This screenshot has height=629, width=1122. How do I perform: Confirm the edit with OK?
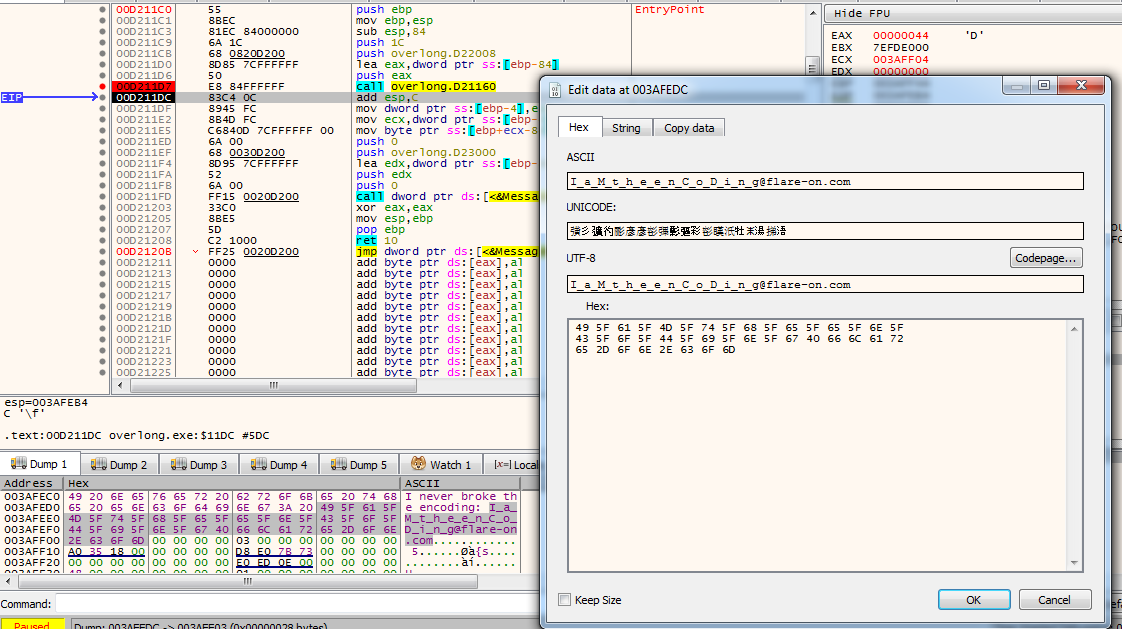(974, 600)
